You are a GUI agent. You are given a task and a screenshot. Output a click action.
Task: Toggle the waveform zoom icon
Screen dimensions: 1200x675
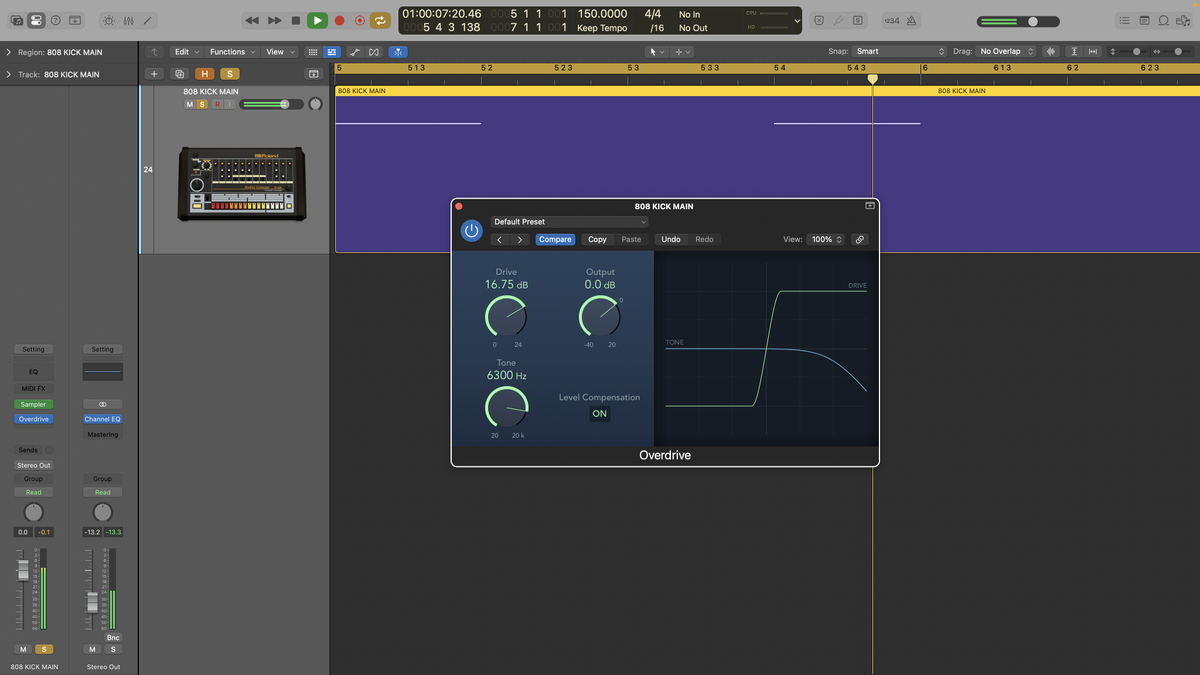click(x=1051, y=52)
